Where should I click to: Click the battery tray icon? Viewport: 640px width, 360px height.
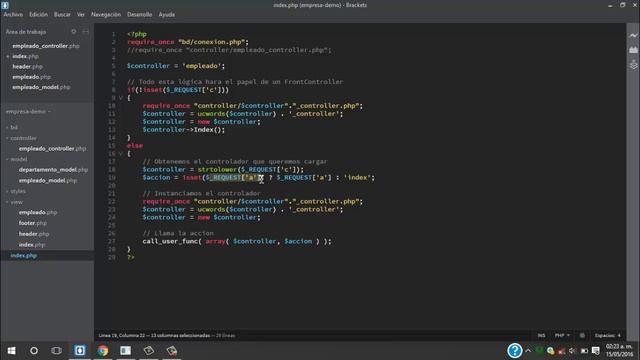coord(584,351)
